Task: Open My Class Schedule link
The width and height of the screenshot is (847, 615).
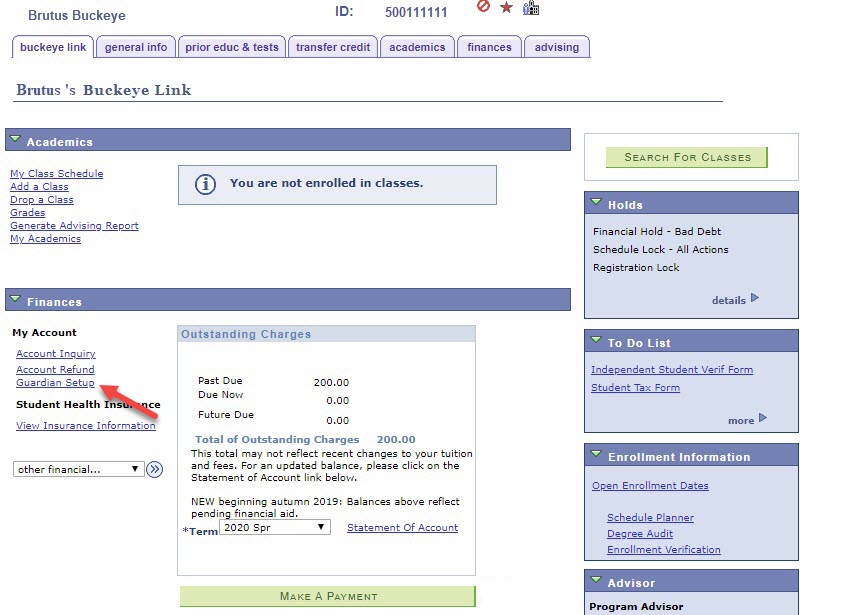Action: pyautogui.click(x=57, y=173)
